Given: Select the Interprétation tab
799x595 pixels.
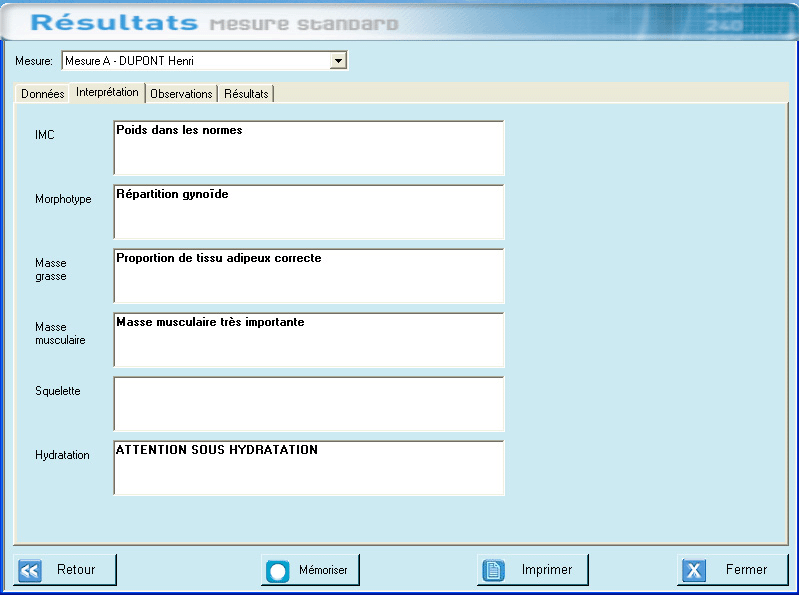Looking at the screenshot, I should coord(107,92).
